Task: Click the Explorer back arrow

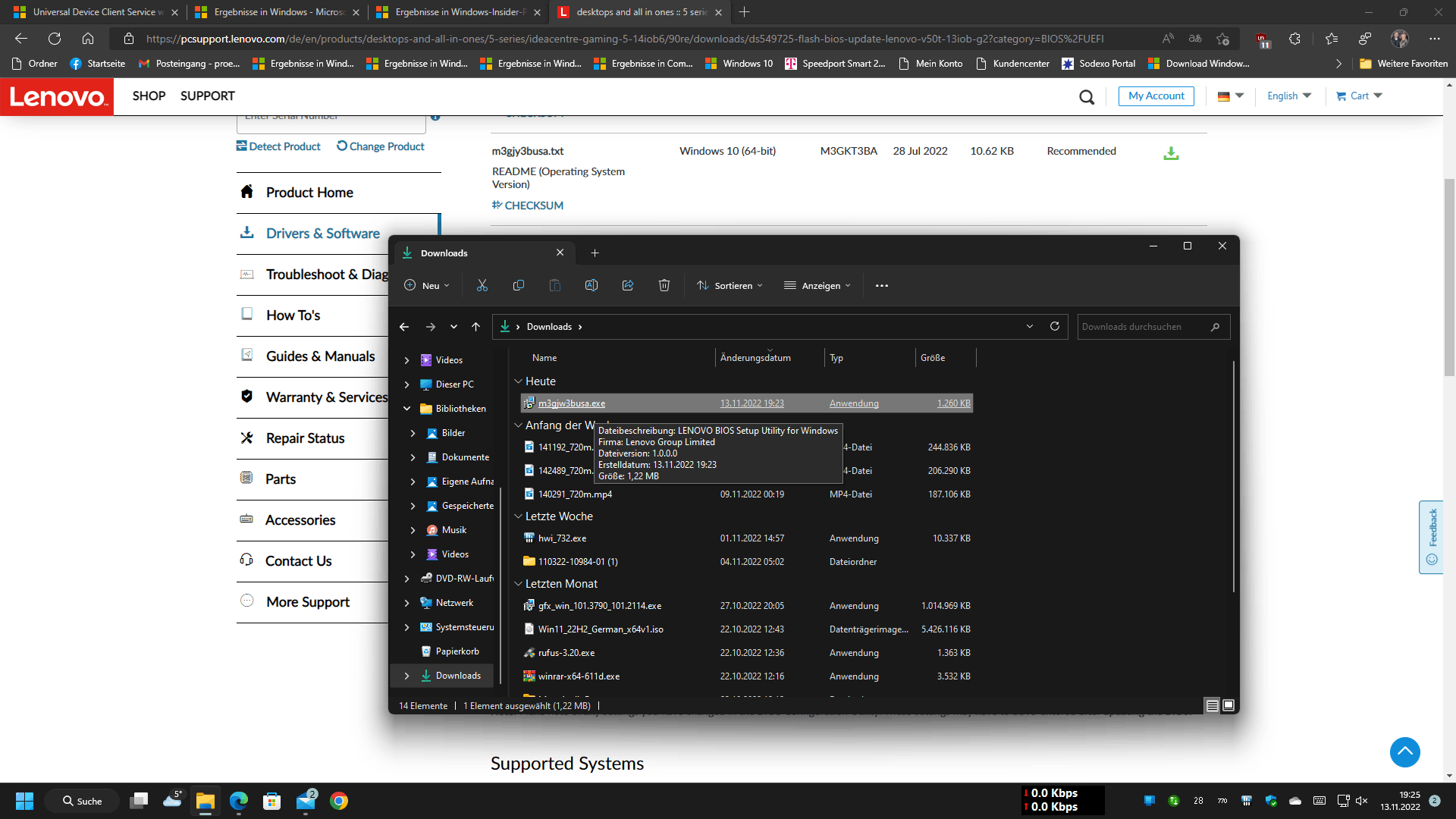Action: tap(404, 327)
